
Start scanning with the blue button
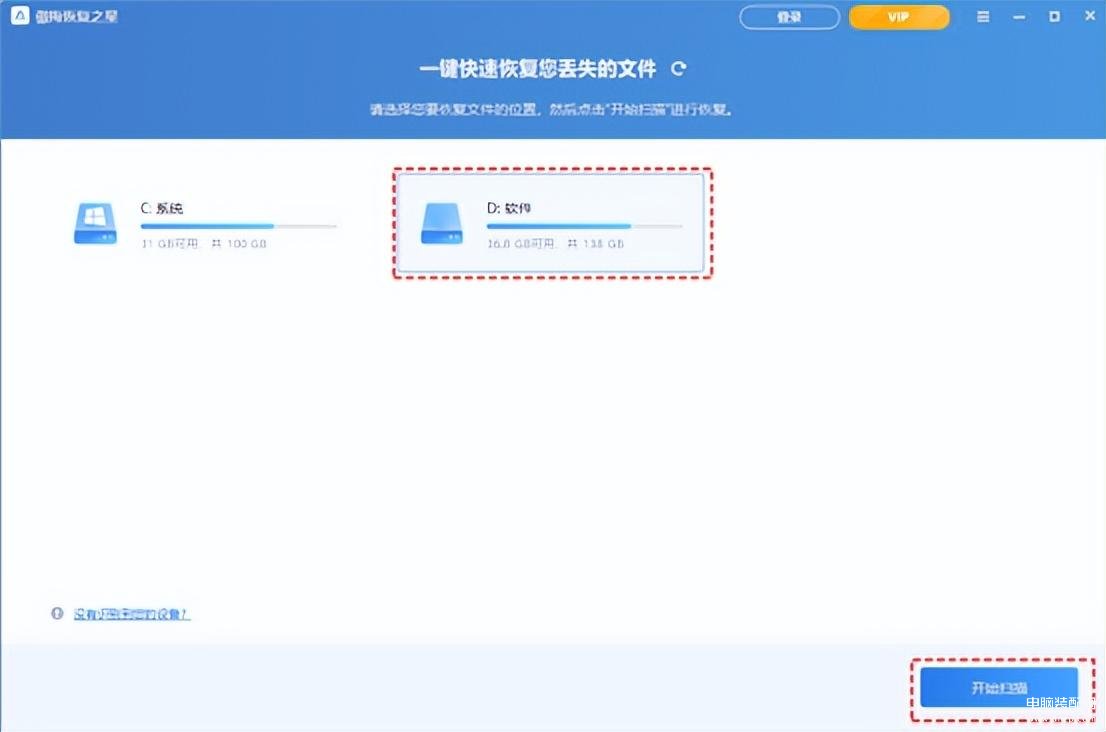tap(999, 688)
